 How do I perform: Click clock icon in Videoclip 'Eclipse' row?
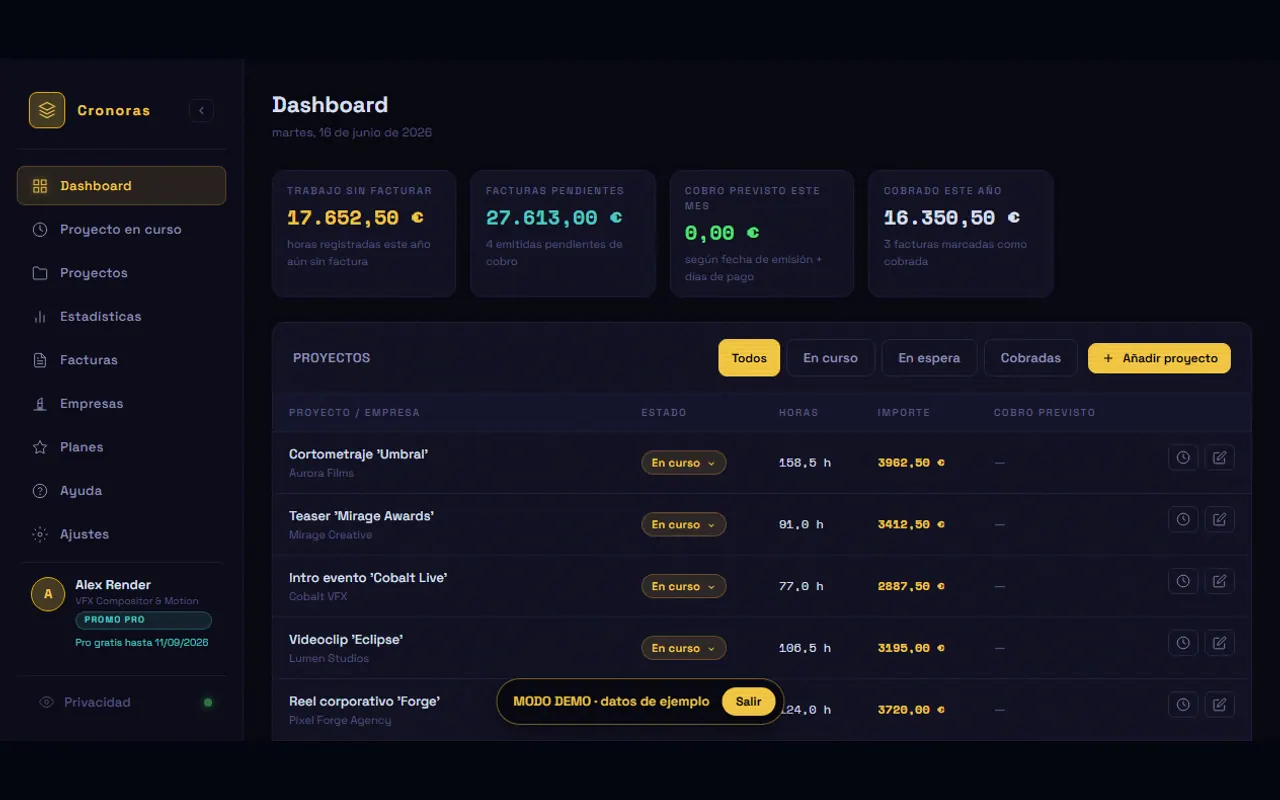coord(1183,643)
